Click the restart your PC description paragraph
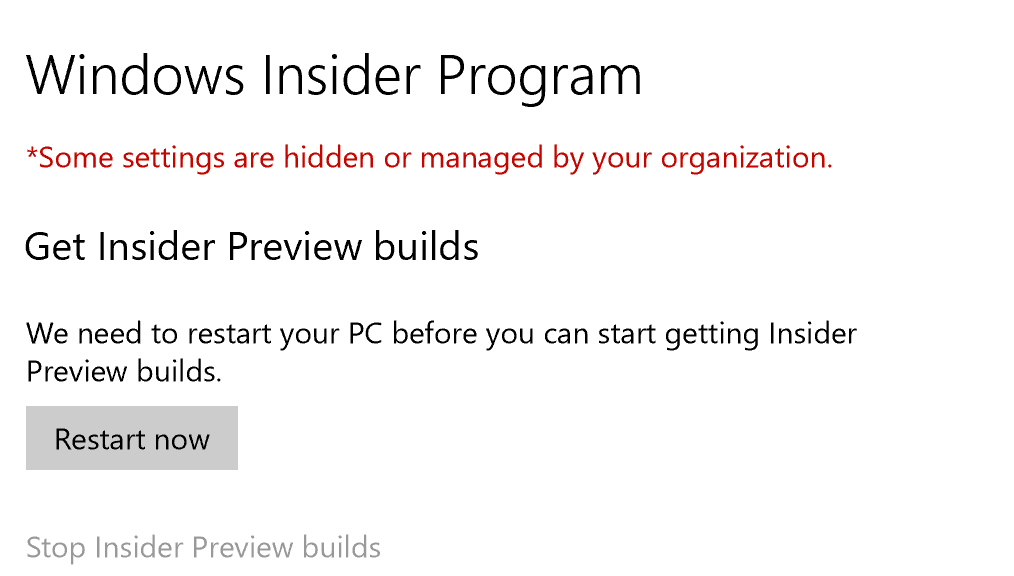1014x576 pixels. pyautogui.click(x=441, y=352)
